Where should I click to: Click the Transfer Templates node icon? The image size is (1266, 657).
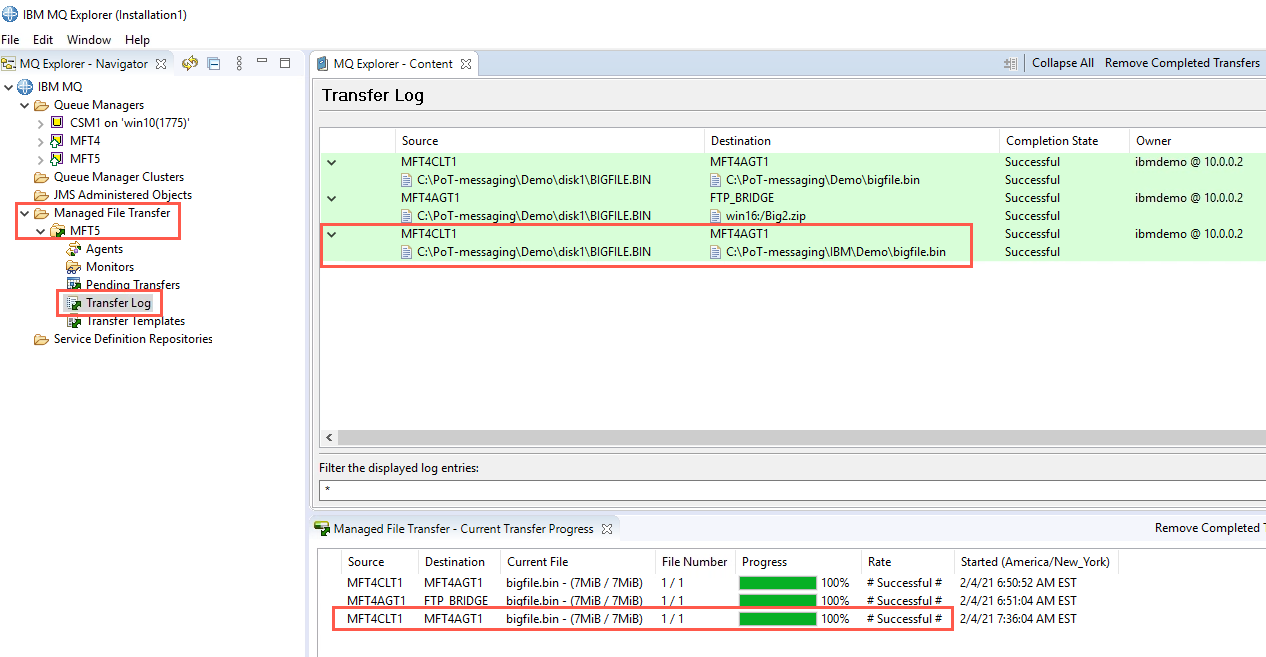click(x=73, y=321)
